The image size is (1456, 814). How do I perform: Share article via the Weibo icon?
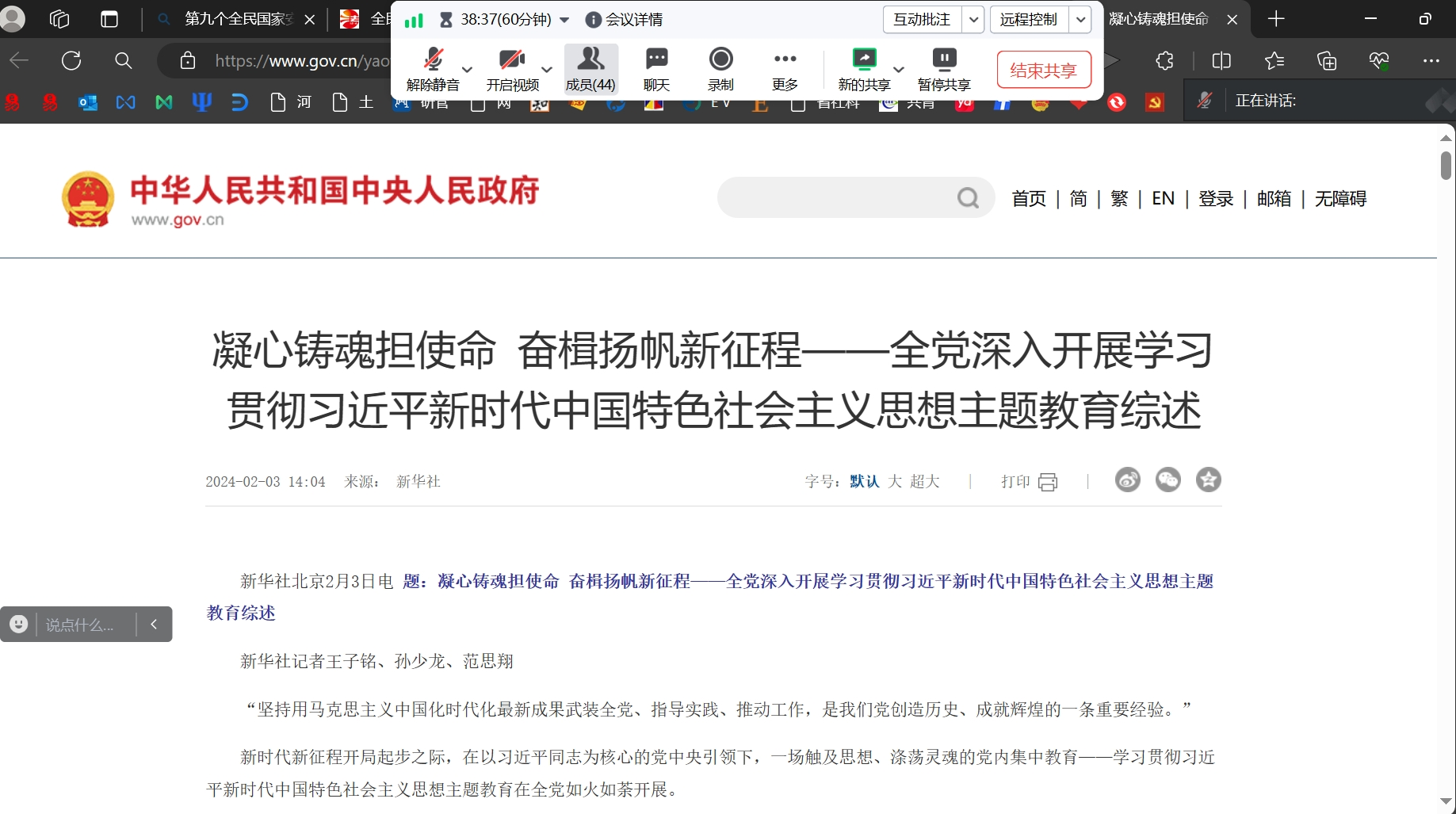click(1127, 480)
